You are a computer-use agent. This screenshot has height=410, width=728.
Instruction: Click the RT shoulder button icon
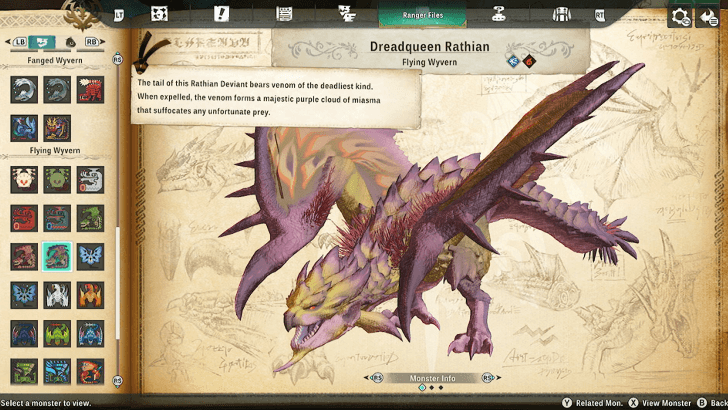(x=600, y=16)
